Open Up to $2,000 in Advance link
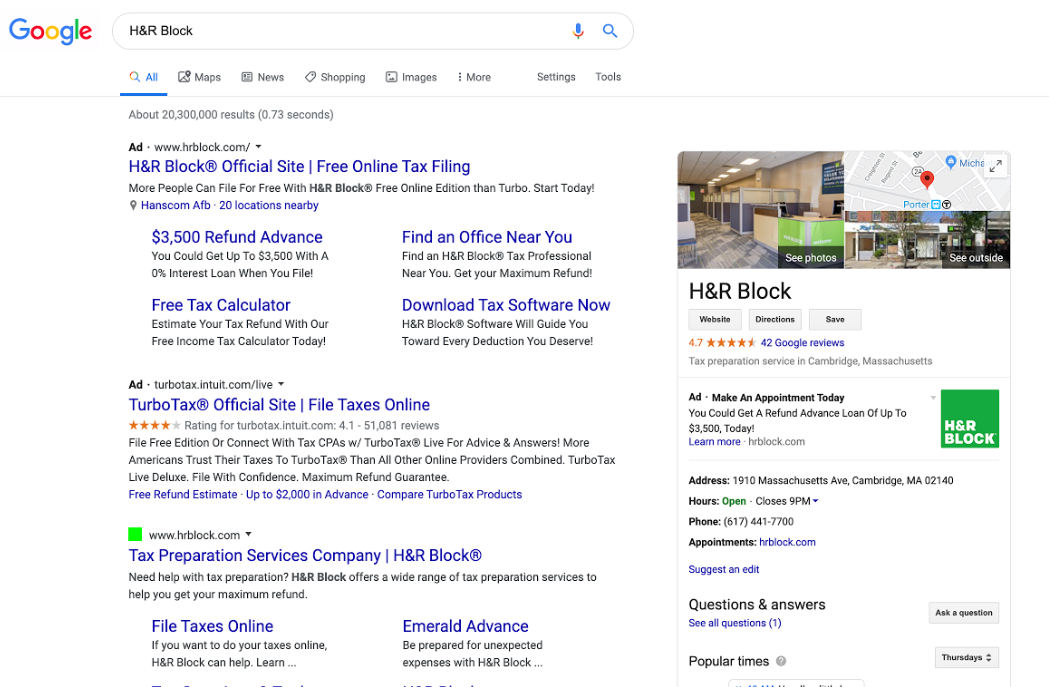The height and width of the screenshot is (687, 1049). click(x=307, y=494)
